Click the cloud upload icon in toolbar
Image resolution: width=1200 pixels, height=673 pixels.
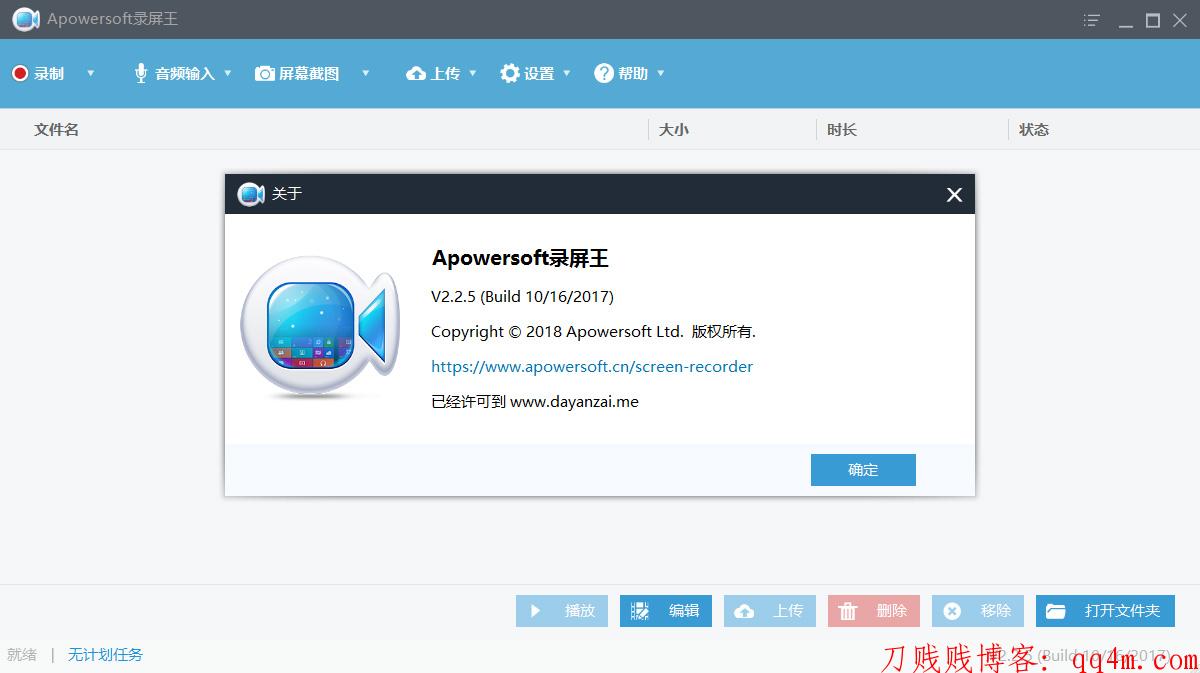[416, 73]
